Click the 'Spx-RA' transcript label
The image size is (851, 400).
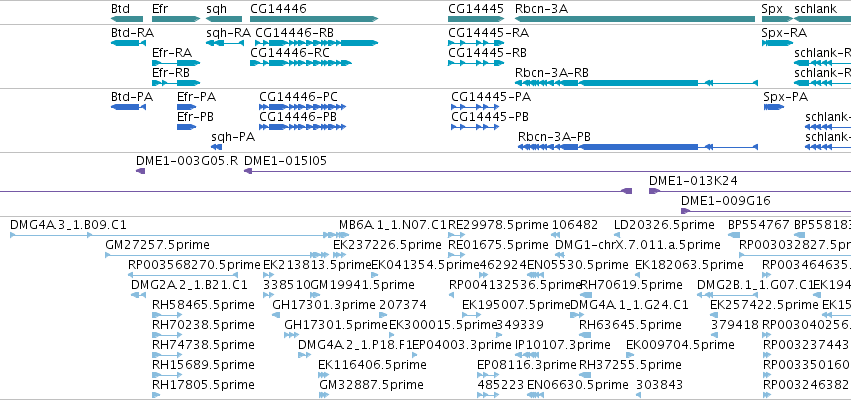[x=784, y=34]
